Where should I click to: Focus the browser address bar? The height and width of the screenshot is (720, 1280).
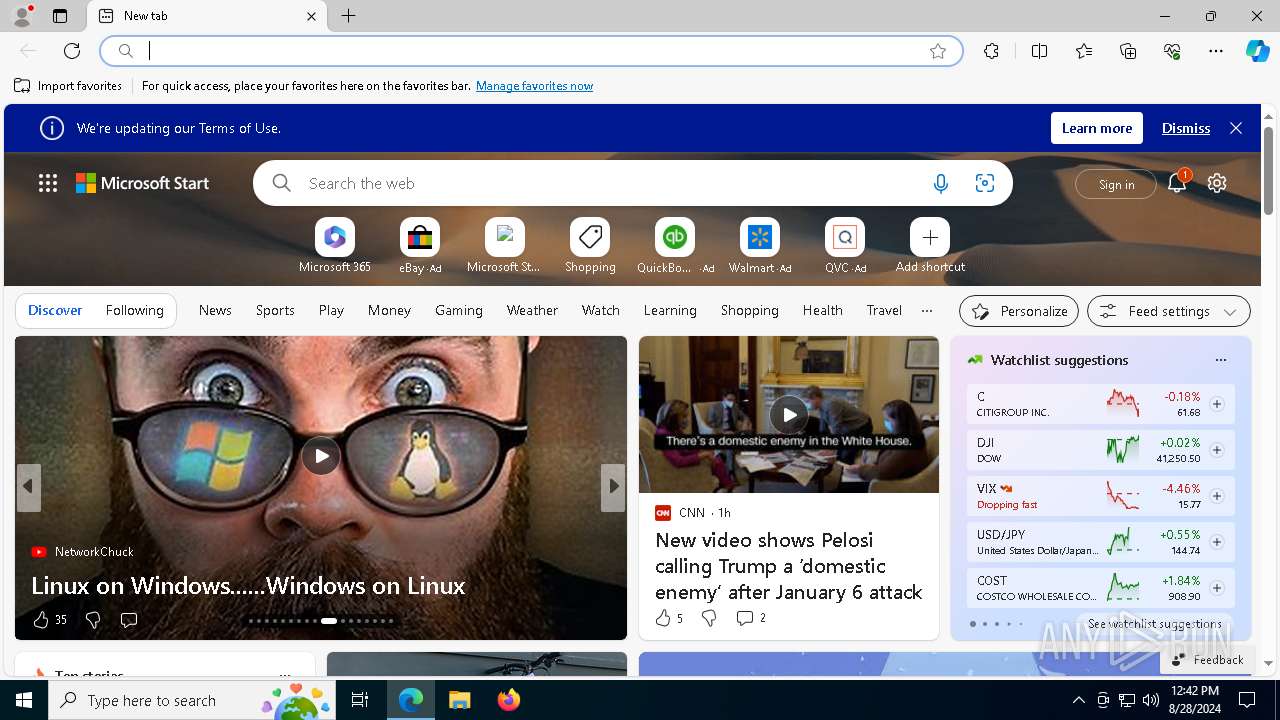pyautogui.click(x=530, y=51)
